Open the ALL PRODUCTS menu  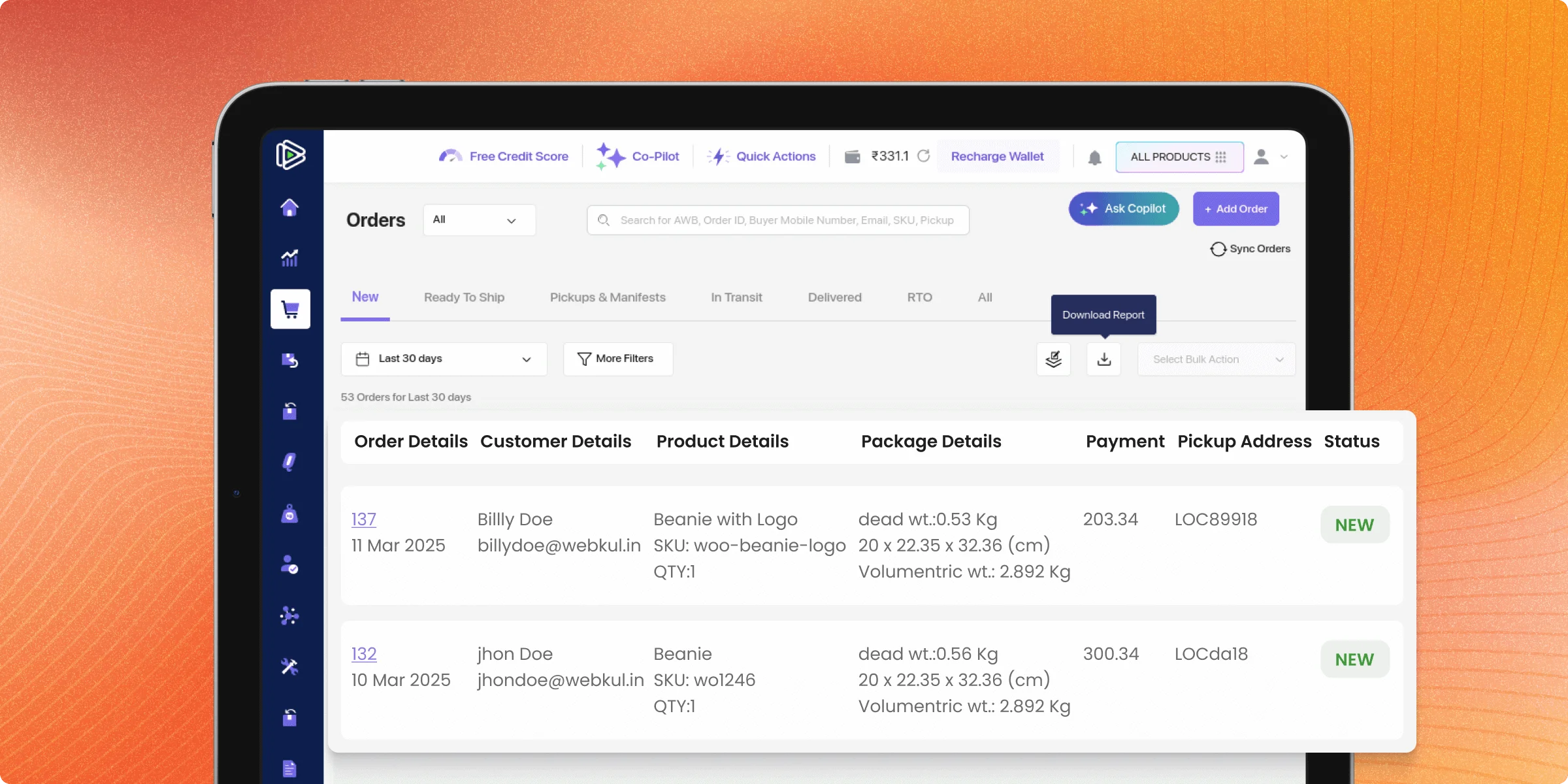[x=1179, y=157]
